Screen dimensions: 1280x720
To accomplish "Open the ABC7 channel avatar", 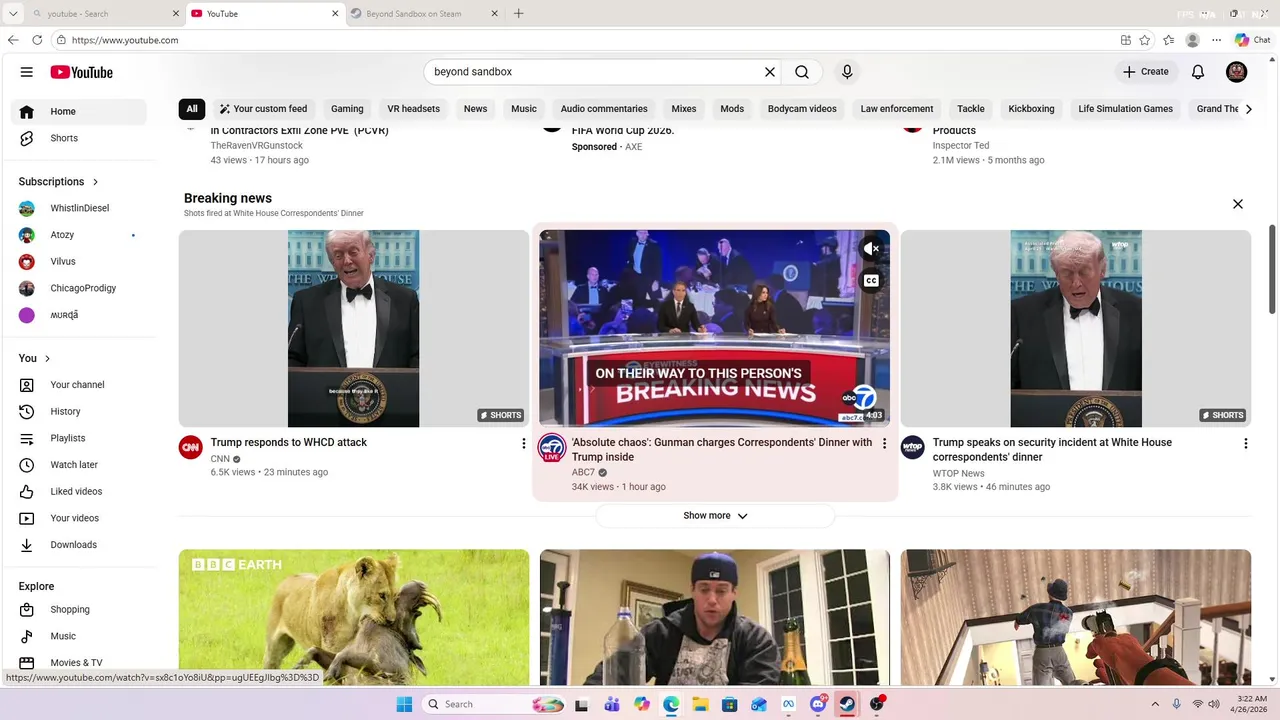I will [x=552, y=447].
